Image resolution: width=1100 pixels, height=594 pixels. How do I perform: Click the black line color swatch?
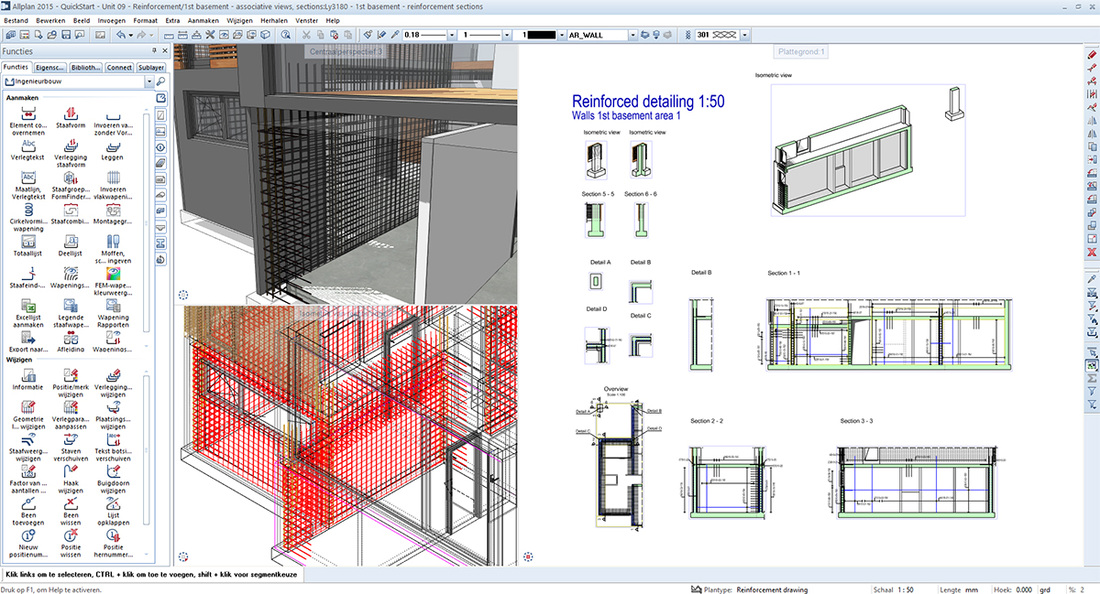[x=541, y=34]
